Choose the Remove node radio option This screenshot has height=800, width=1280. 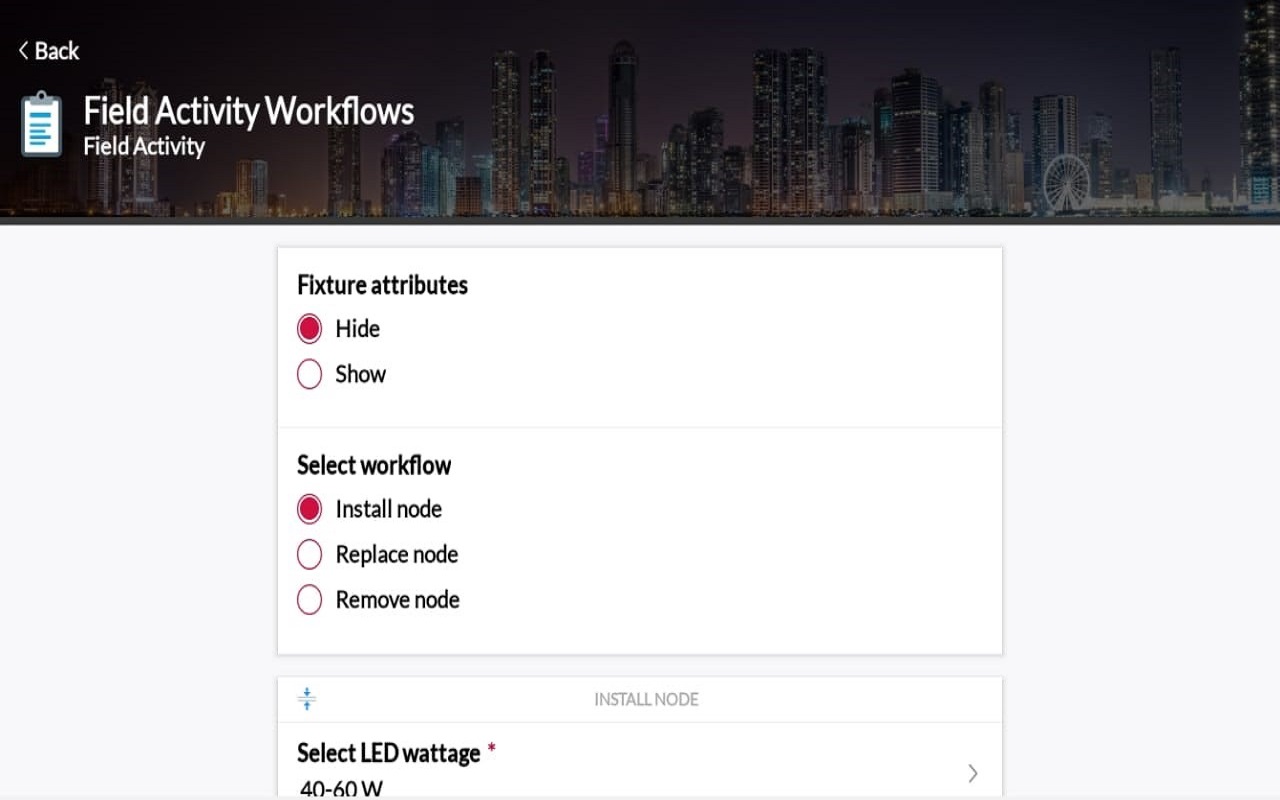click(310, 600)
